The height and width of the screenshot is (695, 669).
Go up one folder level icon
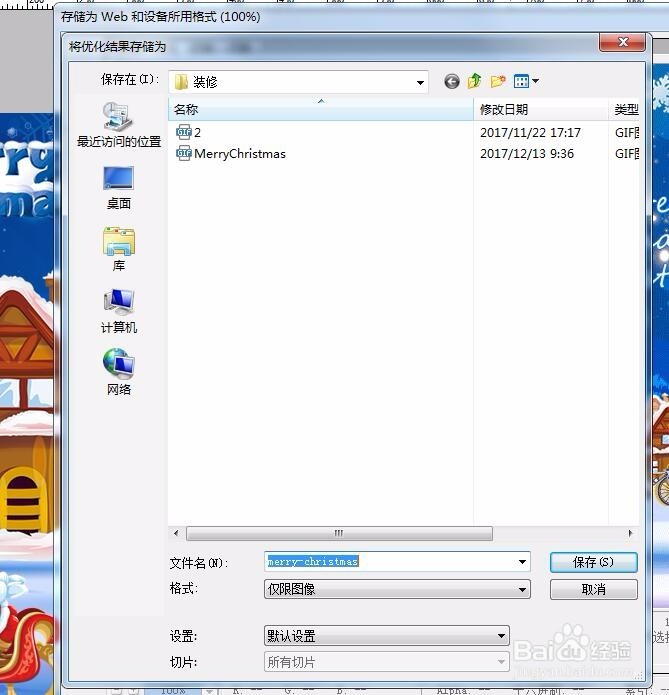[474, 81]
